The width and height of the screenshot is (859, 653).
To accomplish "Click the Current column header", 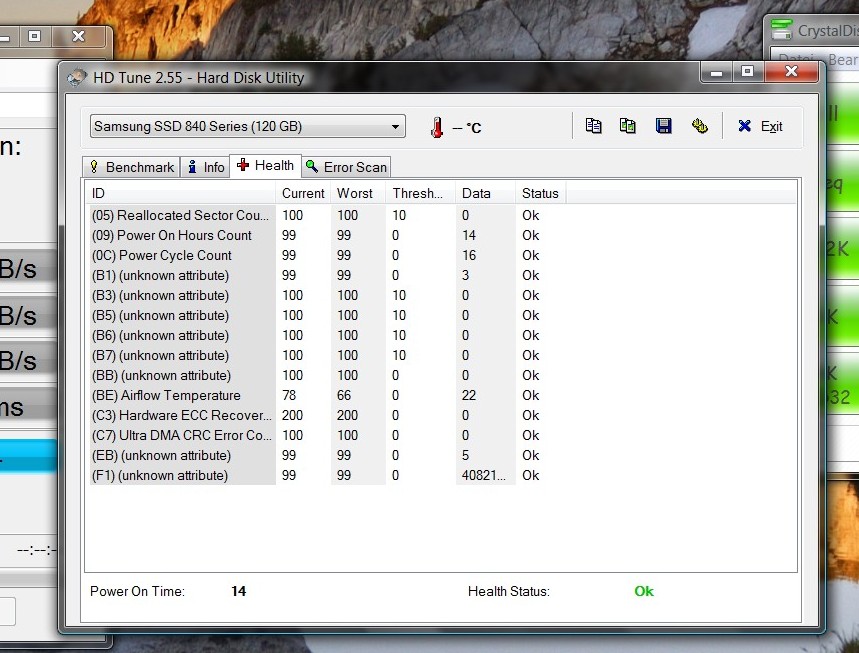I will [x=303, y=193].
